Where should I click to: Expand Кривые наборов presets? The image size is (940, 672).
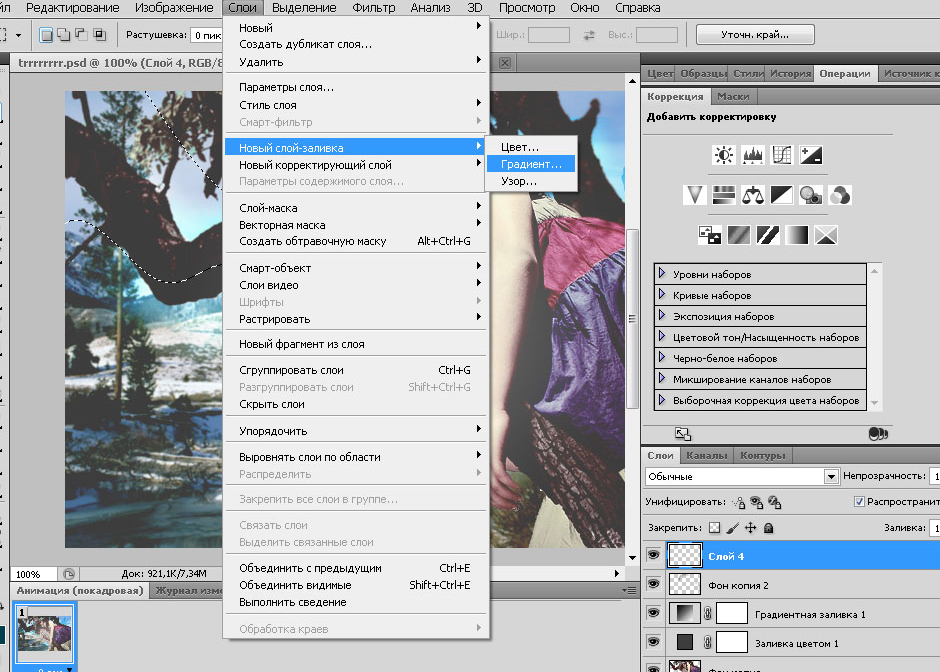[662, 294]
